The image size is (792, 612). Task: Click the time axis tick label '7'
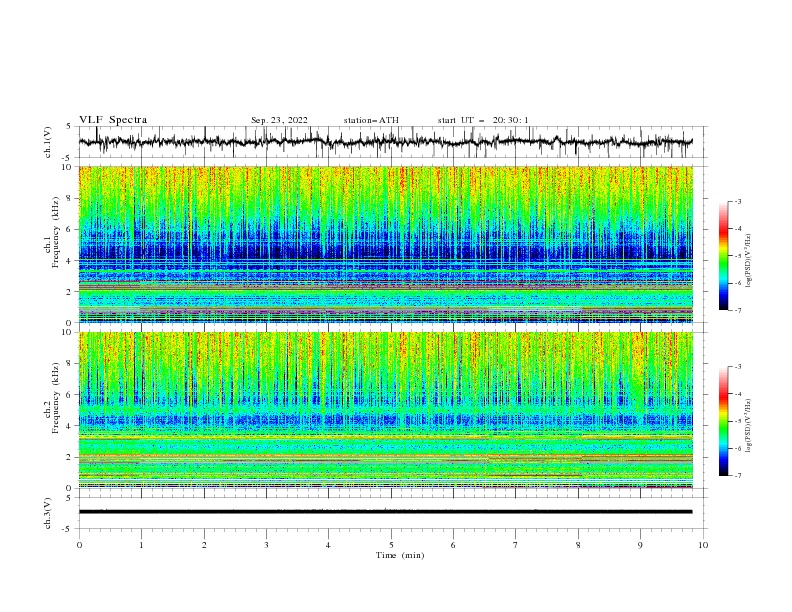(516, 545)
